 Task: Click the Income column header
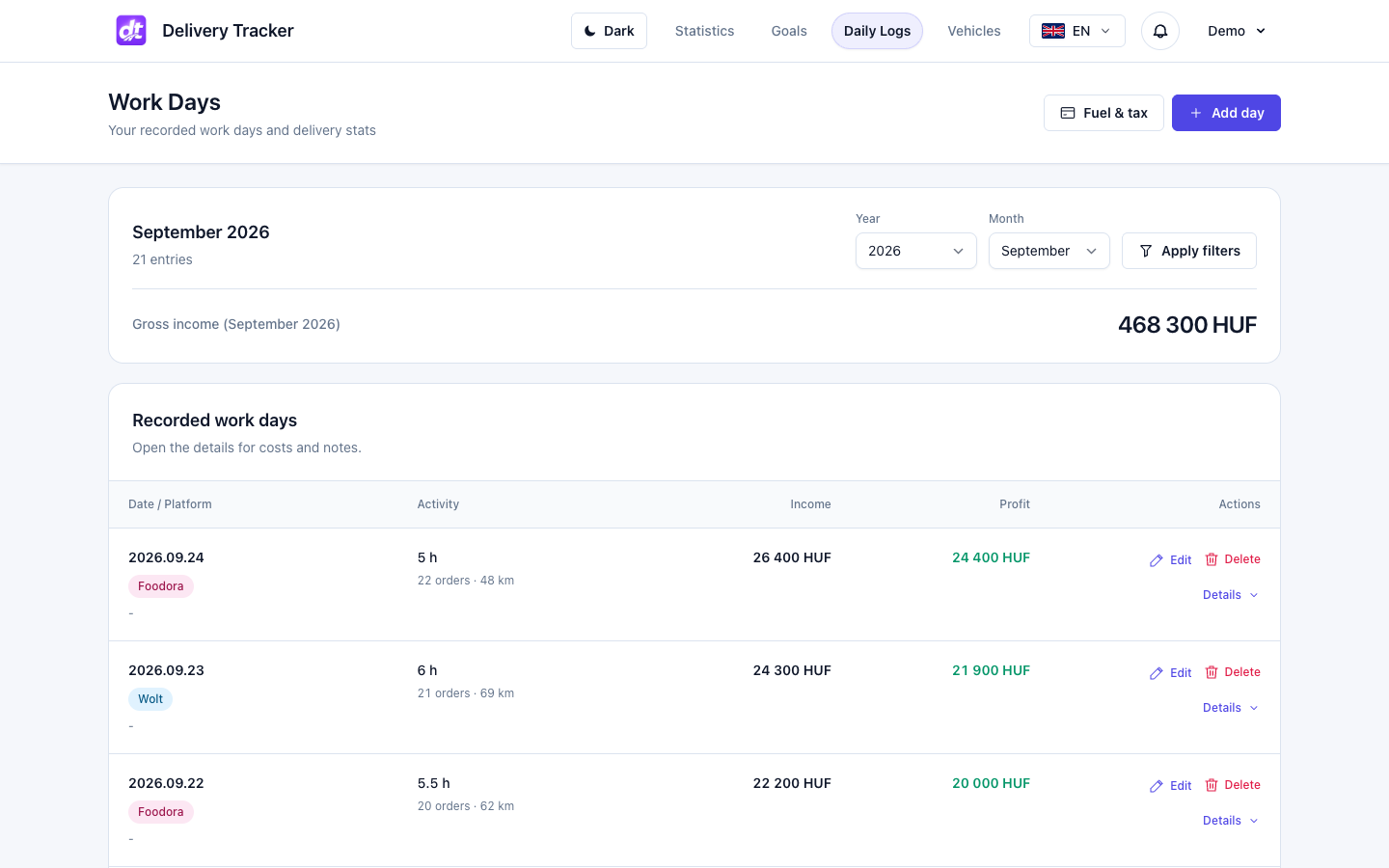(x=810, y=504)
